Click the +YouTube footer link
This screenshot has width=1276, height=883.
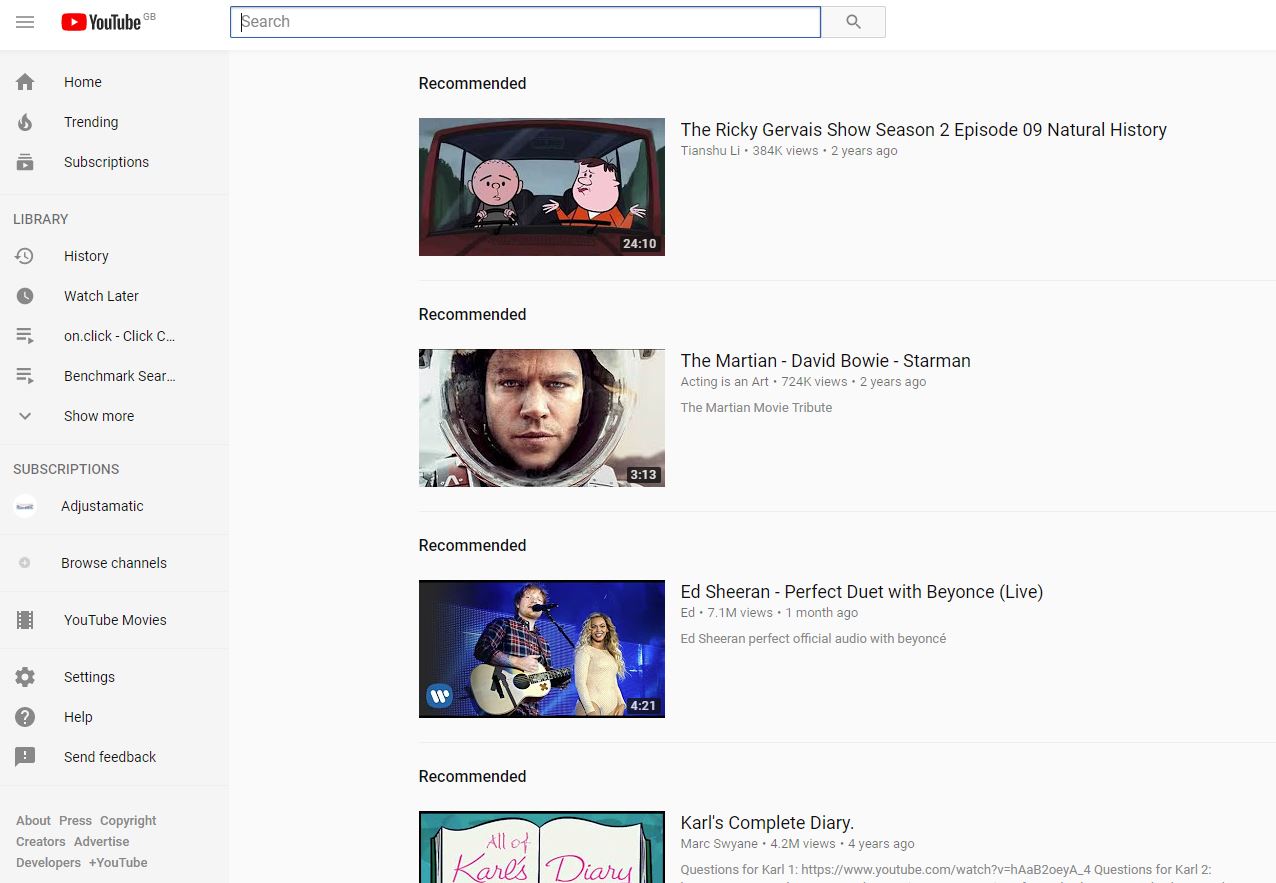pyautogui.click(x=118, y=863)
